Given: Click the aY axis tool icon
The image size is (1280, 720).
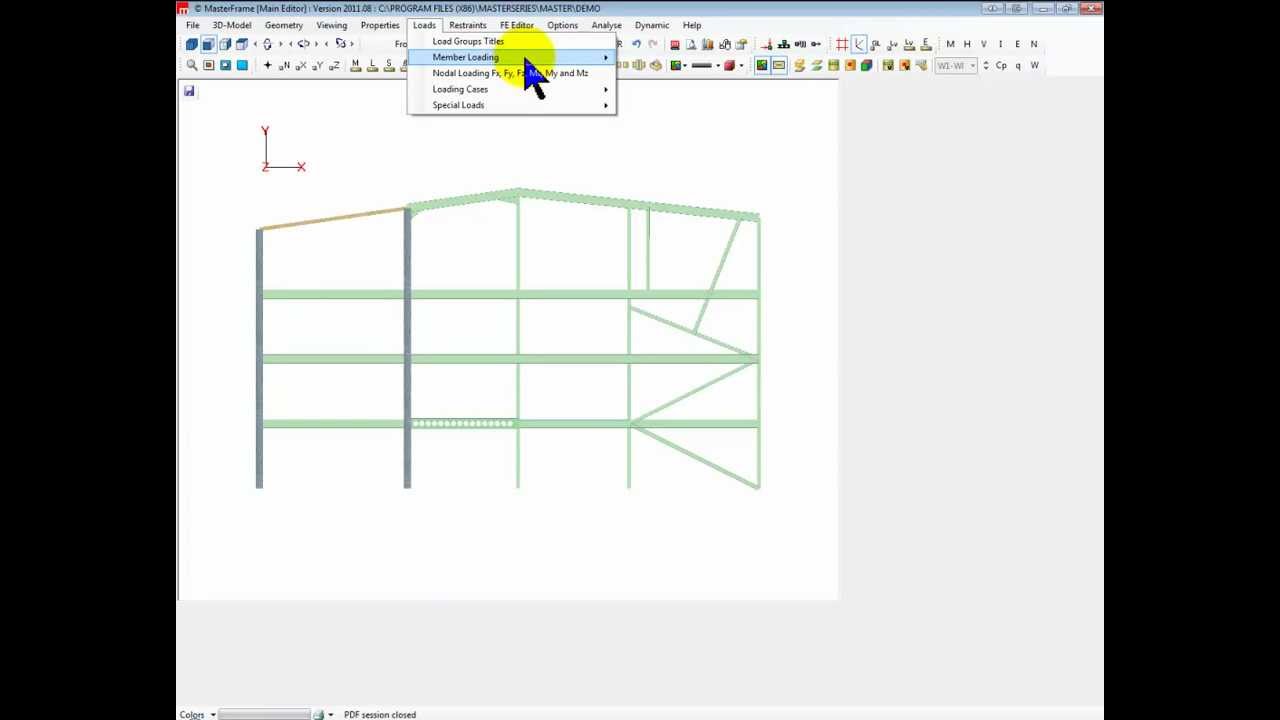Looking at the screenshot, I should pos(318,65).
